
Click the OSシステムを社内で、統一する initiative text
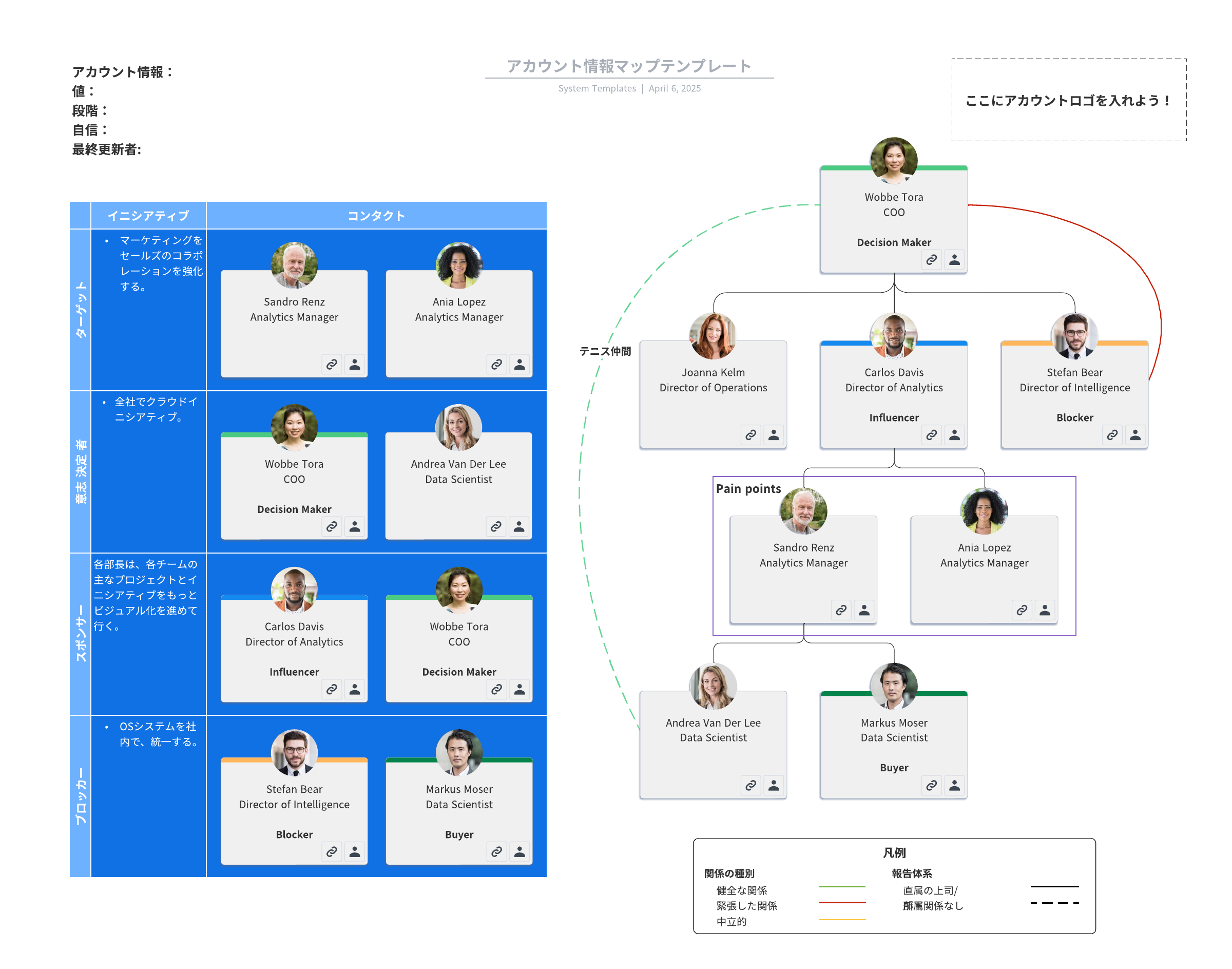click(x=158, y=734)
